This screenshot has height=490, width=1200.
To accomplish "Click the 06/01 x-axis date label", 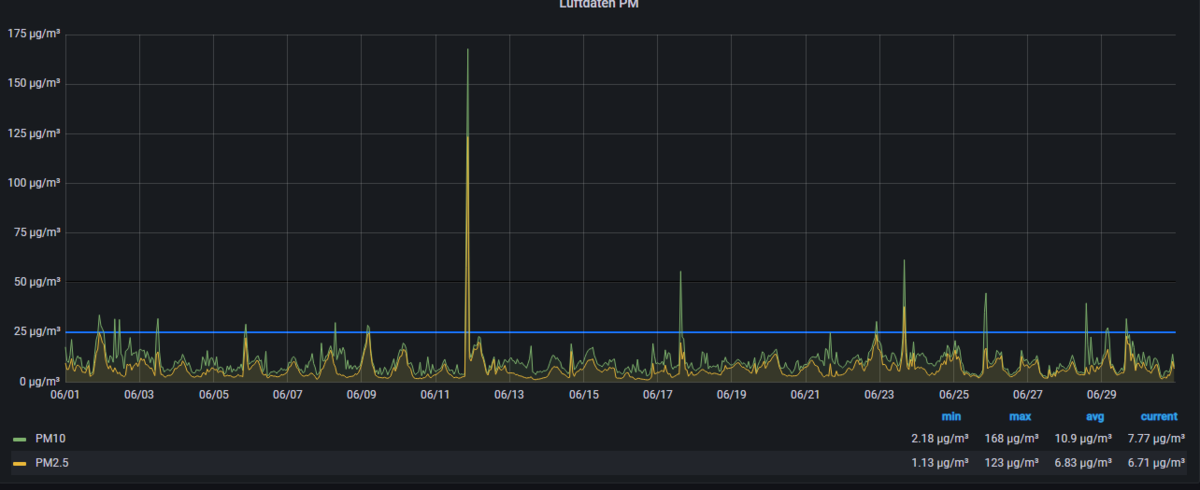I will click(66, 395).
